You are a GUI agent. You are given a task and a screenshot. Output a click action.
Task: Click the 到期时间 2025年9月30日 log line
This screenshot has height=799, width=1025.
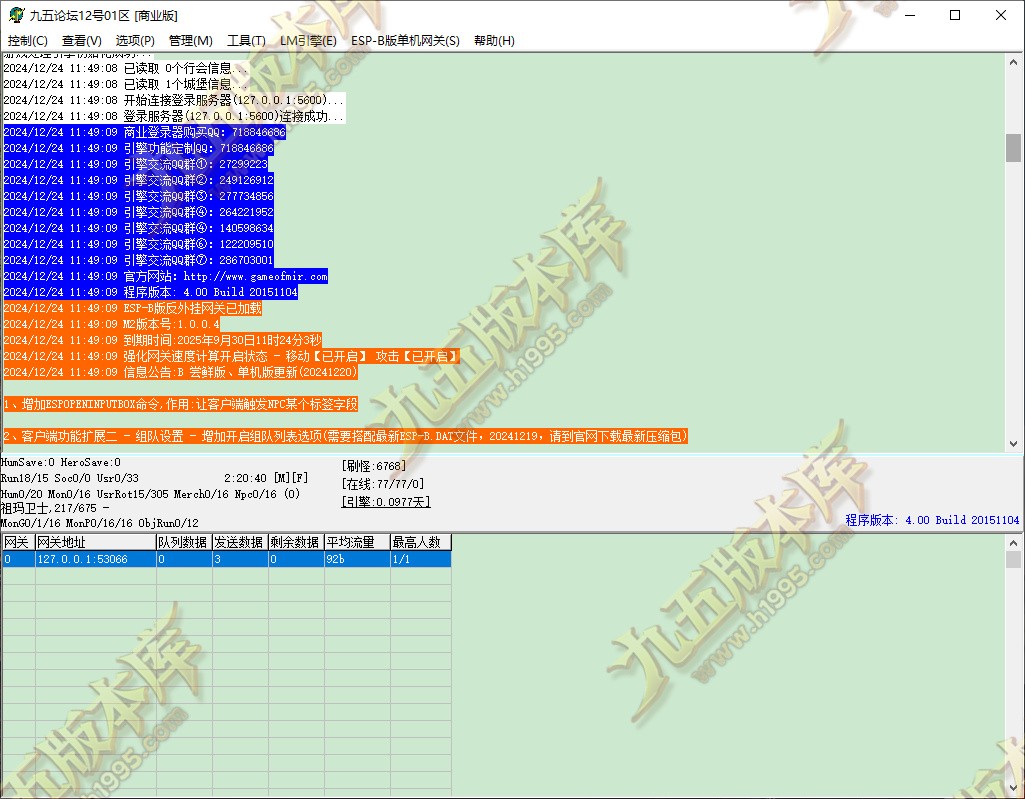[x=162, y=340]
